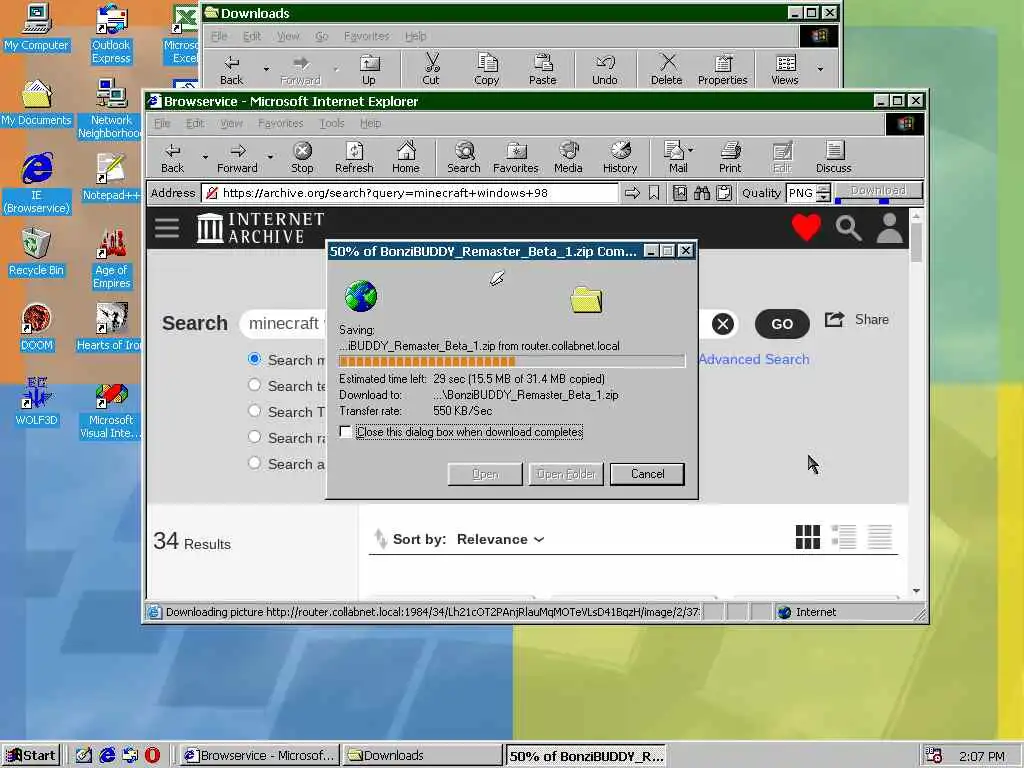
Task: Select the 'Search r...' radio option
Action: (x=255, y=437)
